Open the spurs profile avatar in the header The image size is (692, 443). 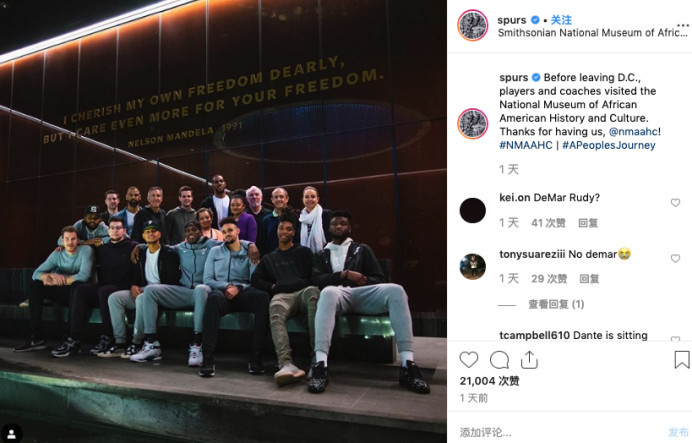coord(473,26)
